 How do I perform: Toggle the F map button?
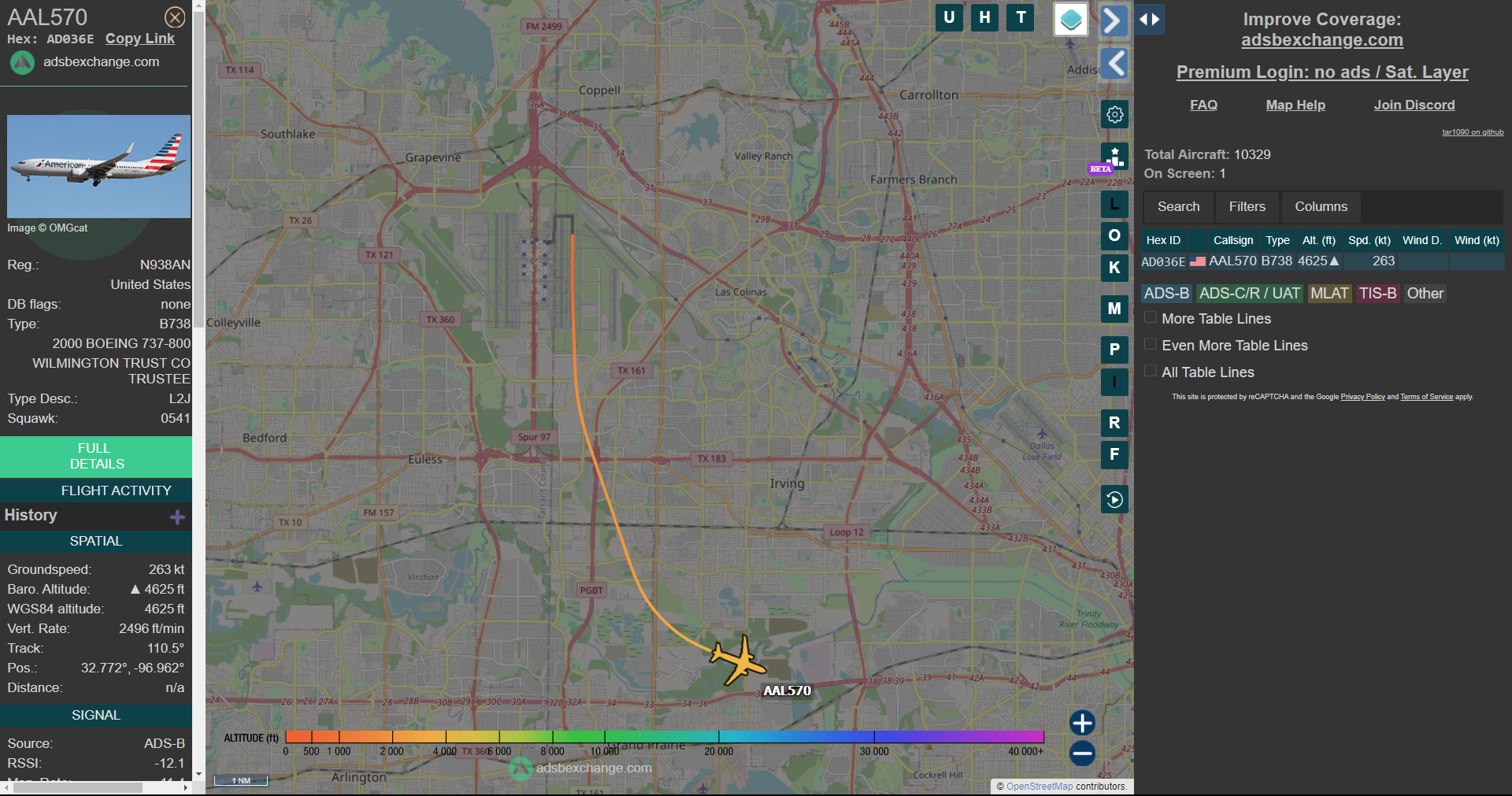[1114, 454]
